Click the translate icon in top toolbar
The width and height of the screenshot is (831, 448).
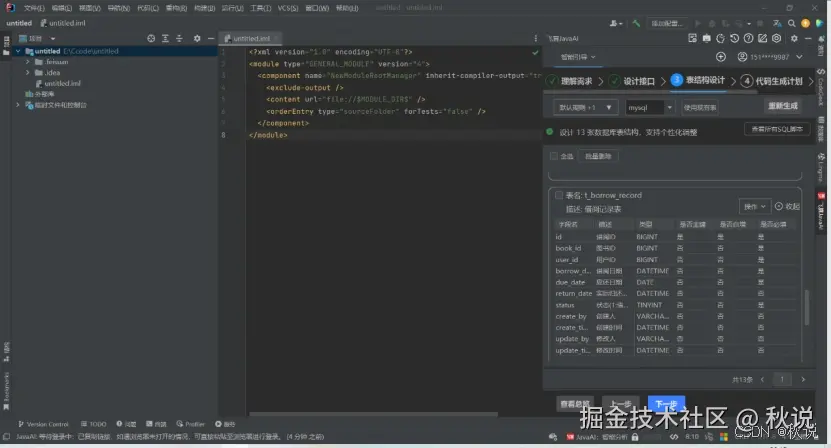tap(777, 23)
